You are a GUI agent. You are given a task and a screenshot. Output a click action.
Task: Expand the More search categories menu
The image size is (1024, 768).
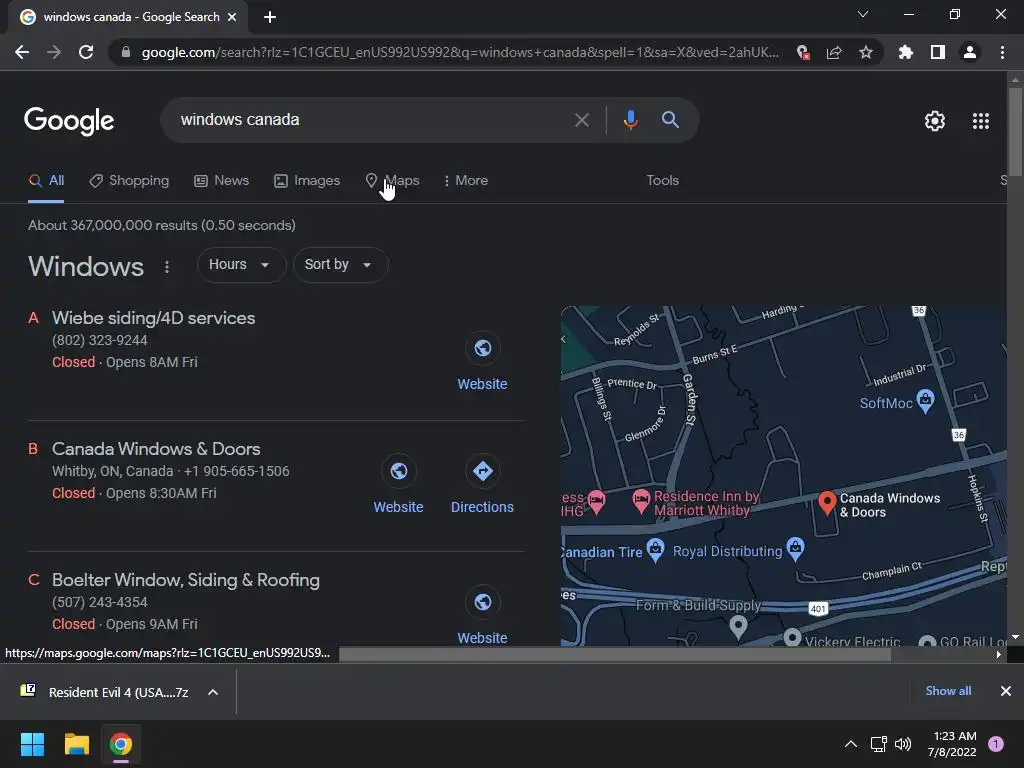(x=466, y=181)
